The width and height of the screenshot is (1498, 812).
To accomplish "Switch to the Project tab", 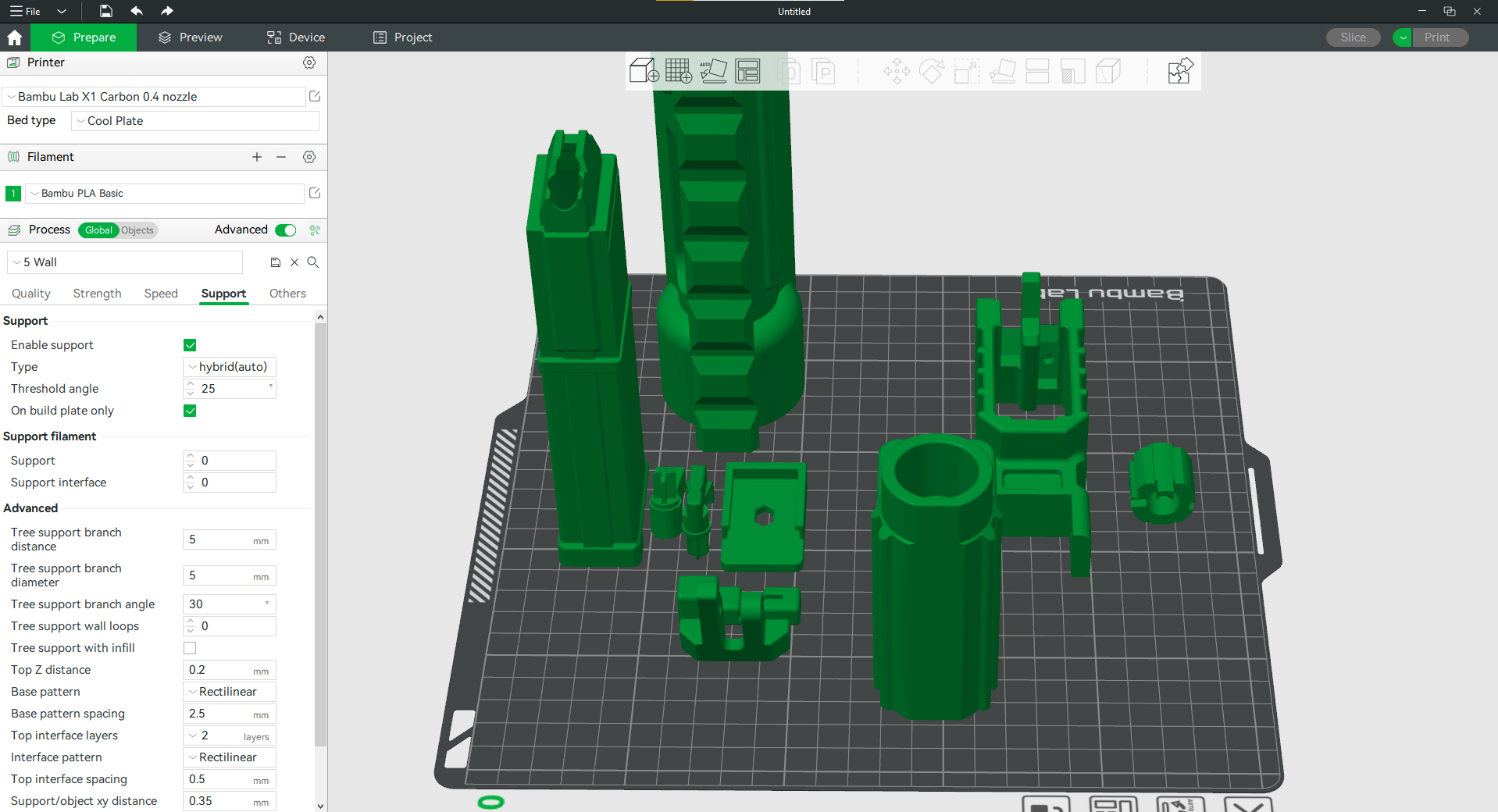I will 402,37.
